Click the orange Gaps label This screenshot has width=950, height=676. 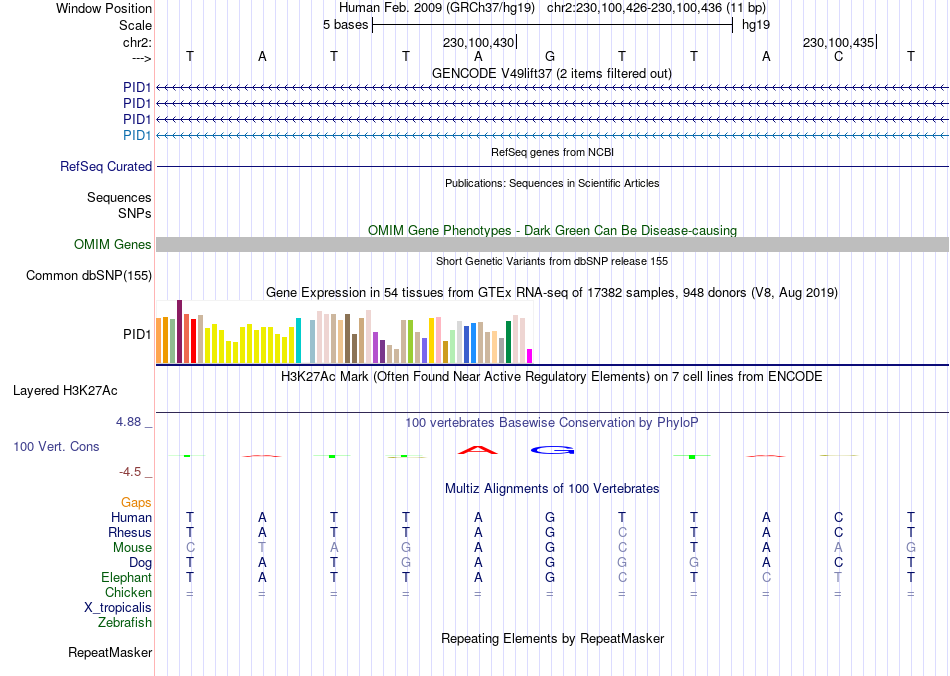point(136,502)
